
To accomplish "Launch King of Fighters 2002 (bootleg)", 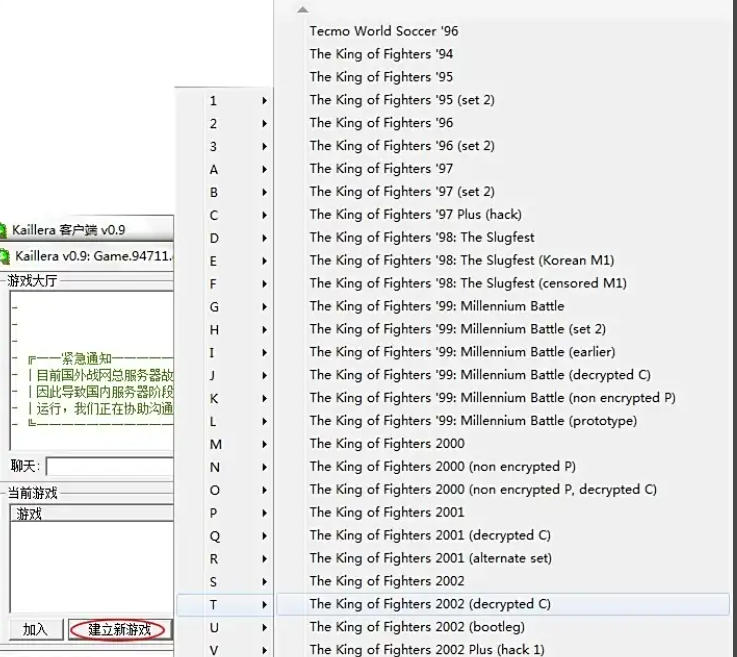I will [x=503, y=627].
